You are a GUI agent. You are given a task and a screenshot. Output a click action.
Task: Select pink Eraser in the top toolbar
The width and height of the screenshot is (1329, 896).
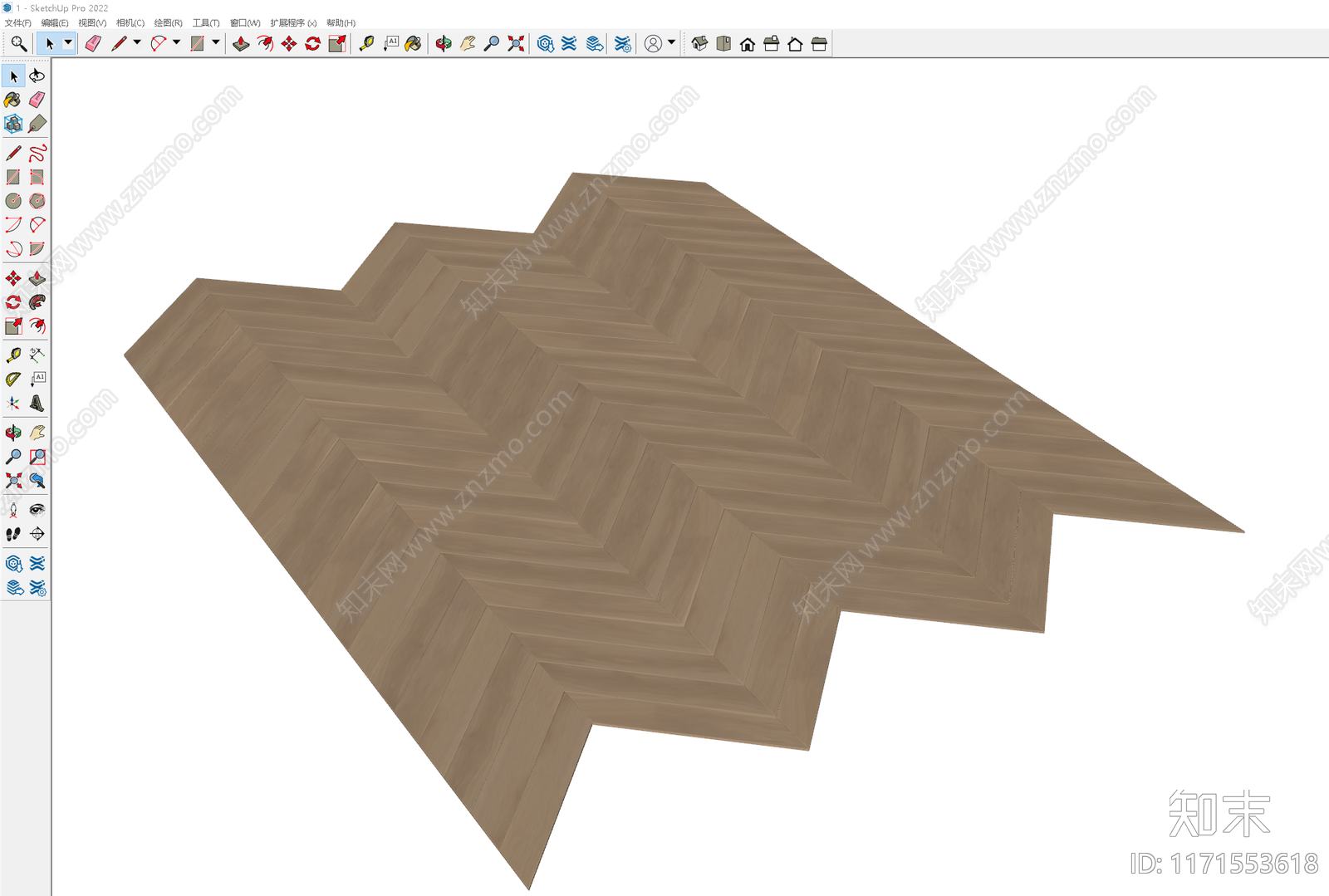pos(93,44)
